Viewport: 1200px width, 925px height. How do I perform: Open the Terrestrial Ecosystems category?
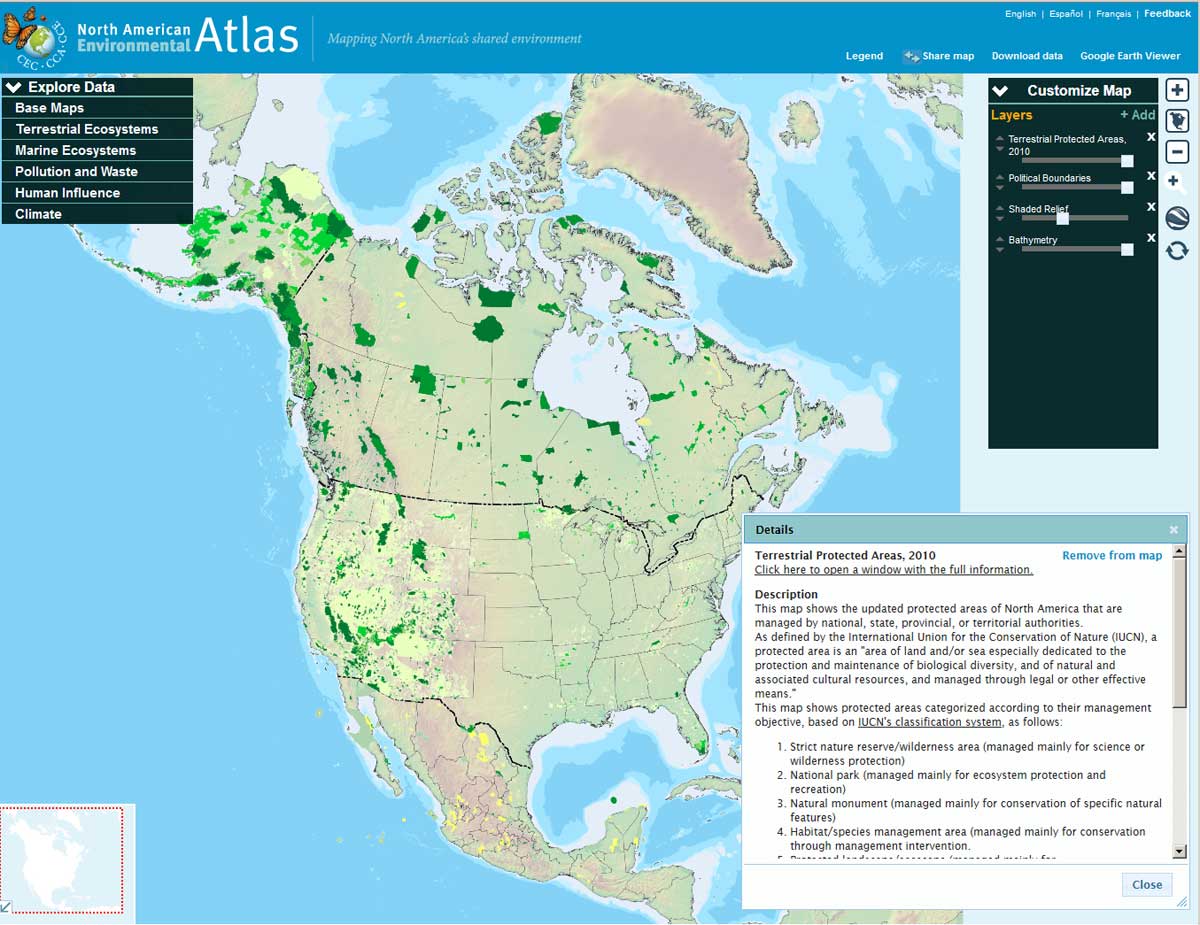coord(97,129)
